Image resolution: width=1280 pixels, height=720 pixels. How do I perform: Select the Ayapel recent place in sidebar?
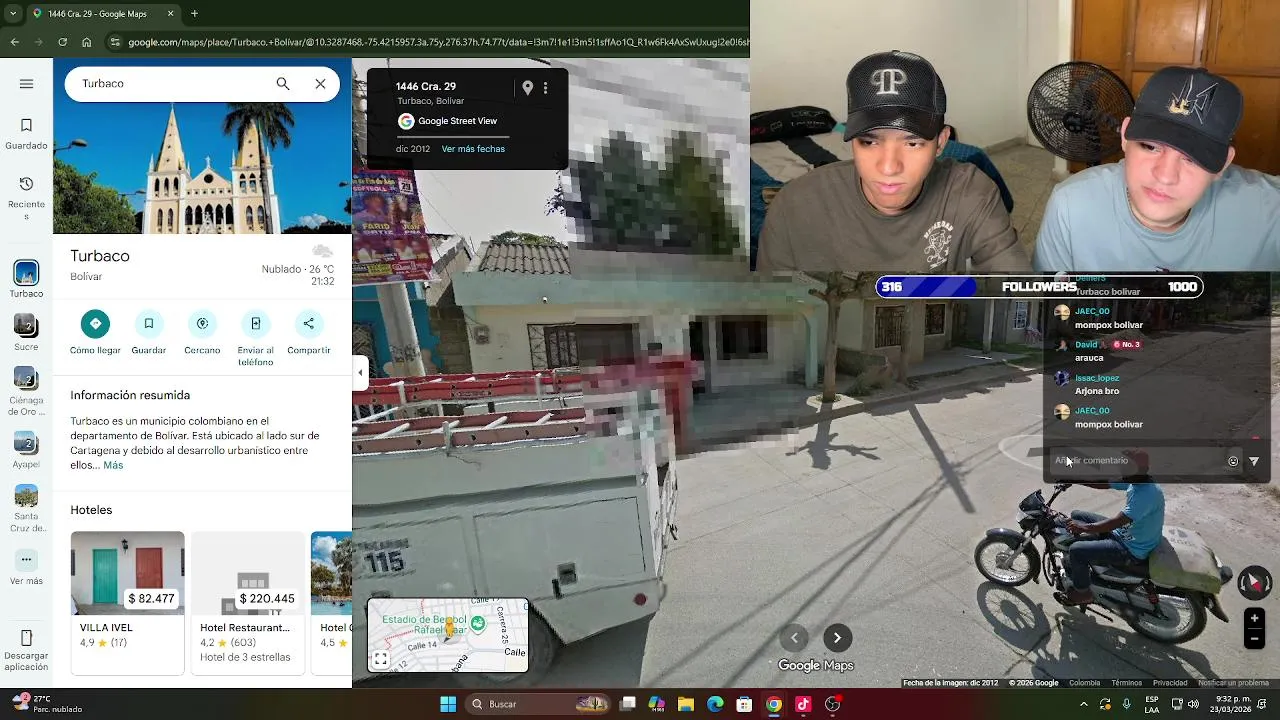[x=26, y=443]
